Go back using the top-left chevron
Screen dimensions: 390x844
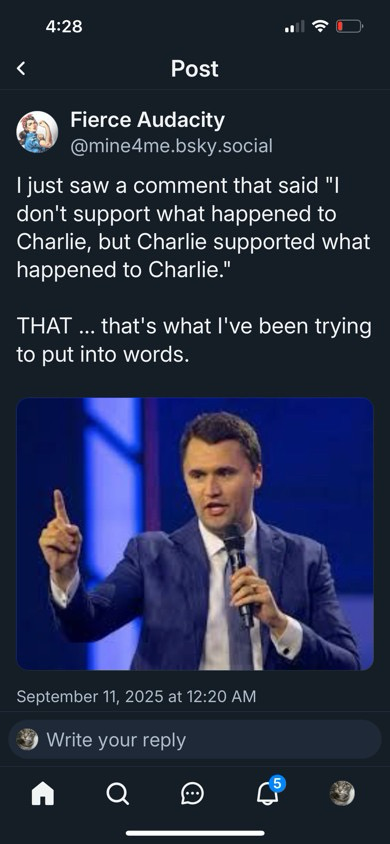point(21,68)
